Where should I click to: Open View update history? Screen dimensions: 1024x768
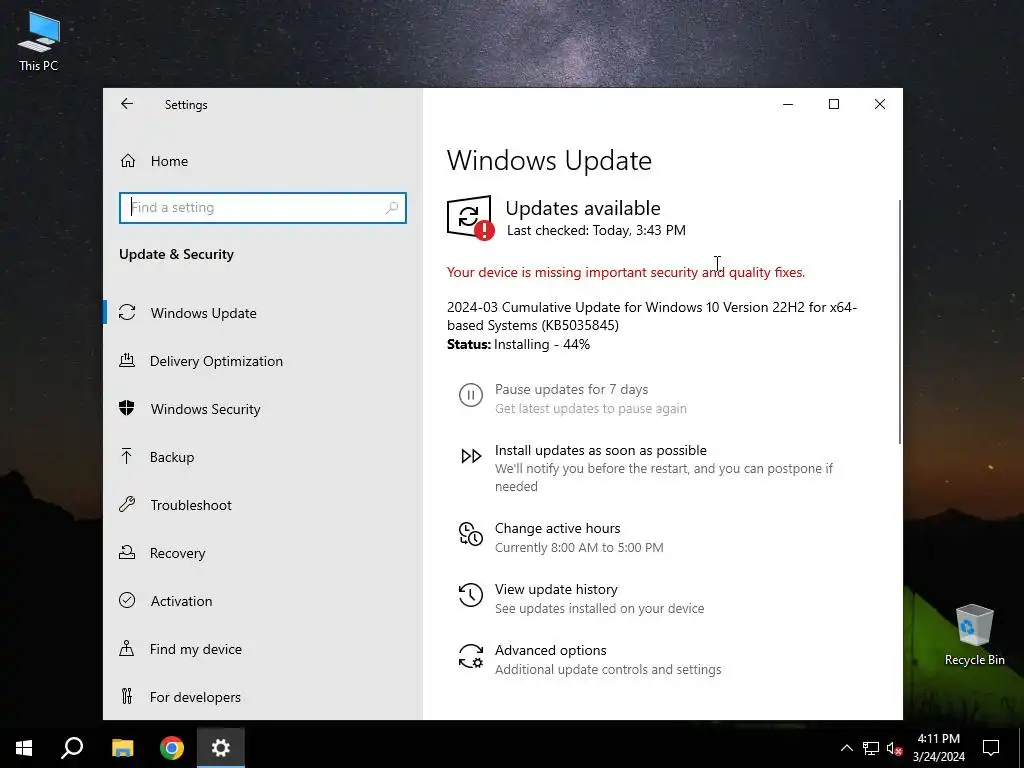pyautogui.click(x=556, y=589)
